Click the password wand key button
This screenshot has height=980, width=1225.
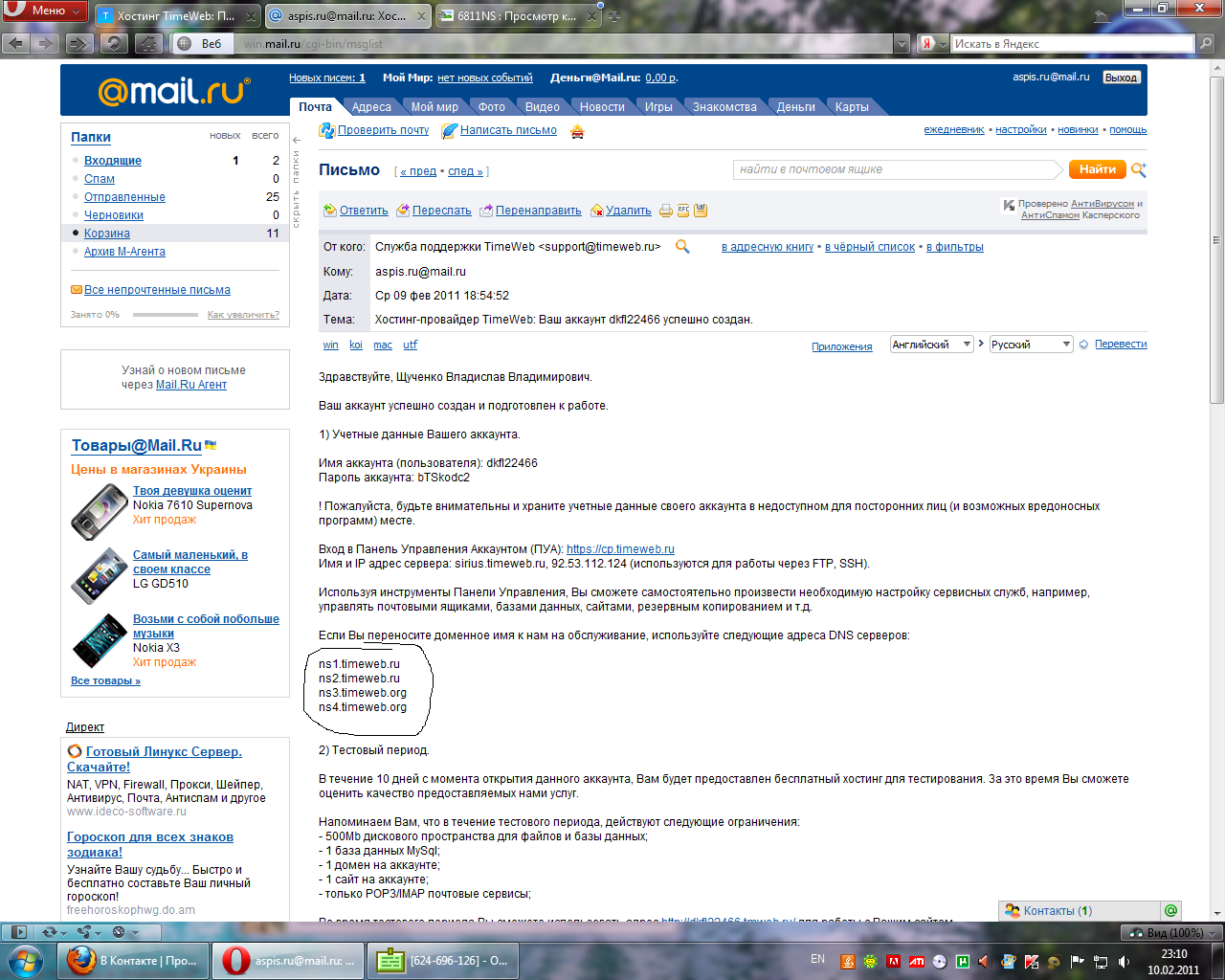(148, 44)
